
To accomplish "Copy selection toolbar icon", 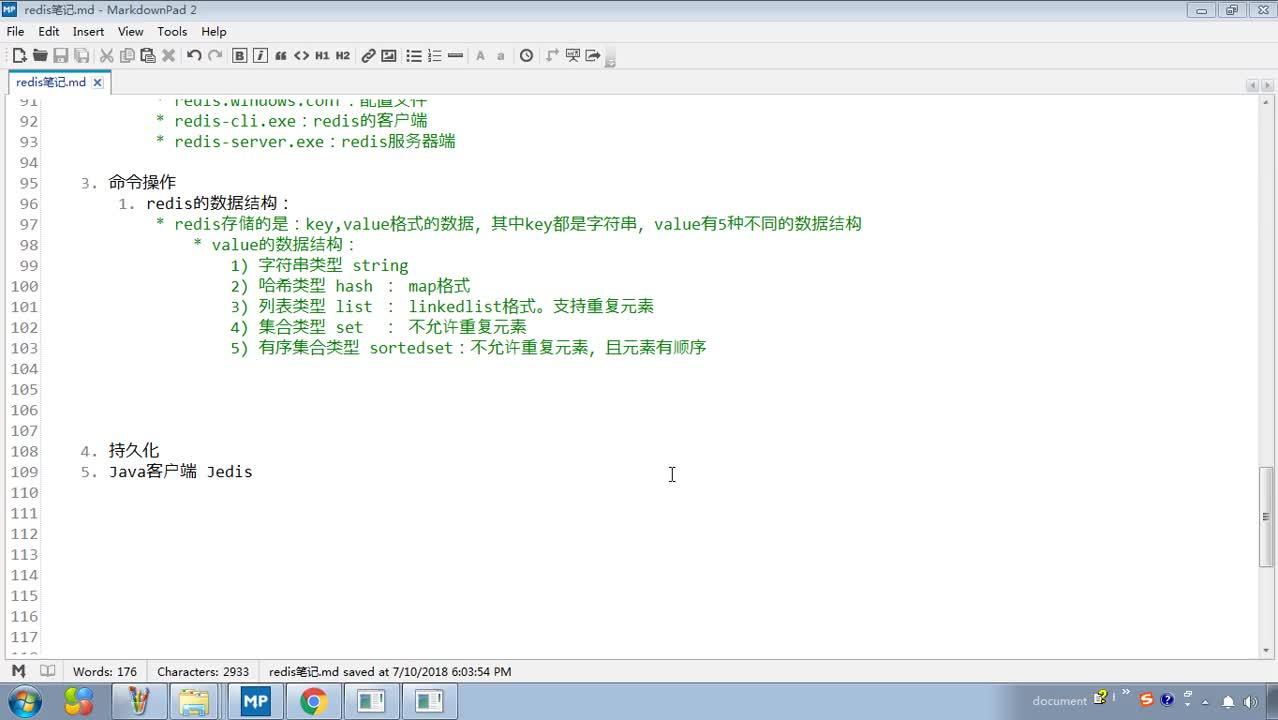I will pos(127,56).
